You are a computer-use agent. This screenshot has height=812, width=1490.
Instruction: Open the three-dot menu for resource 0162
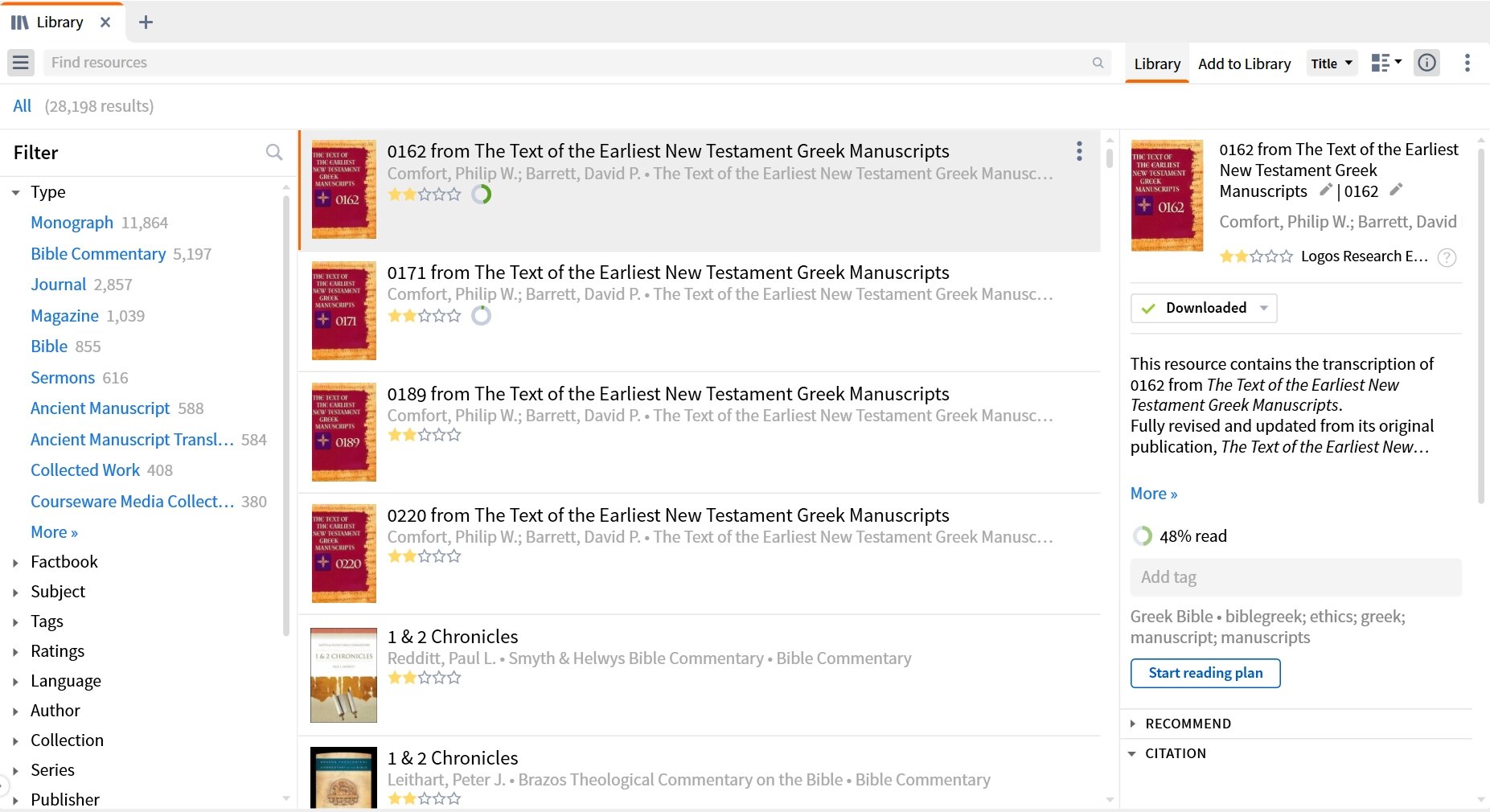(x=1079, y=151)
